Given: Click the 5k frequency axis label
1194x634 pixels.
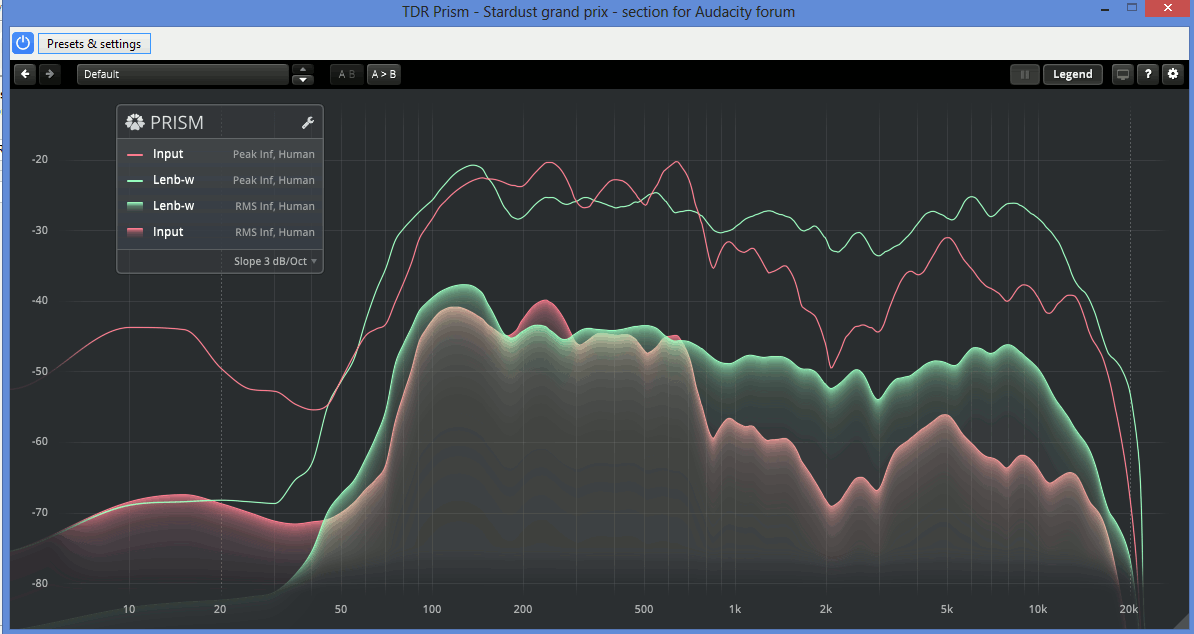Looking at the screenshot, I should pyautogui.click(x=947, y=609).
